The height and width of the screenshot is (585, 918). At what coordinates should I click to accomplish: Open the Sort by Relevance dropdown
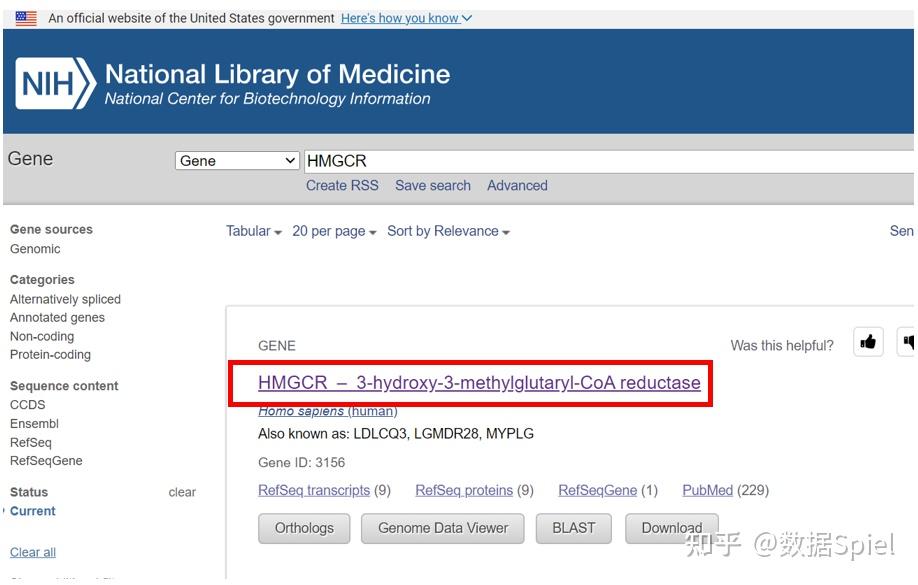coord(448,231)
